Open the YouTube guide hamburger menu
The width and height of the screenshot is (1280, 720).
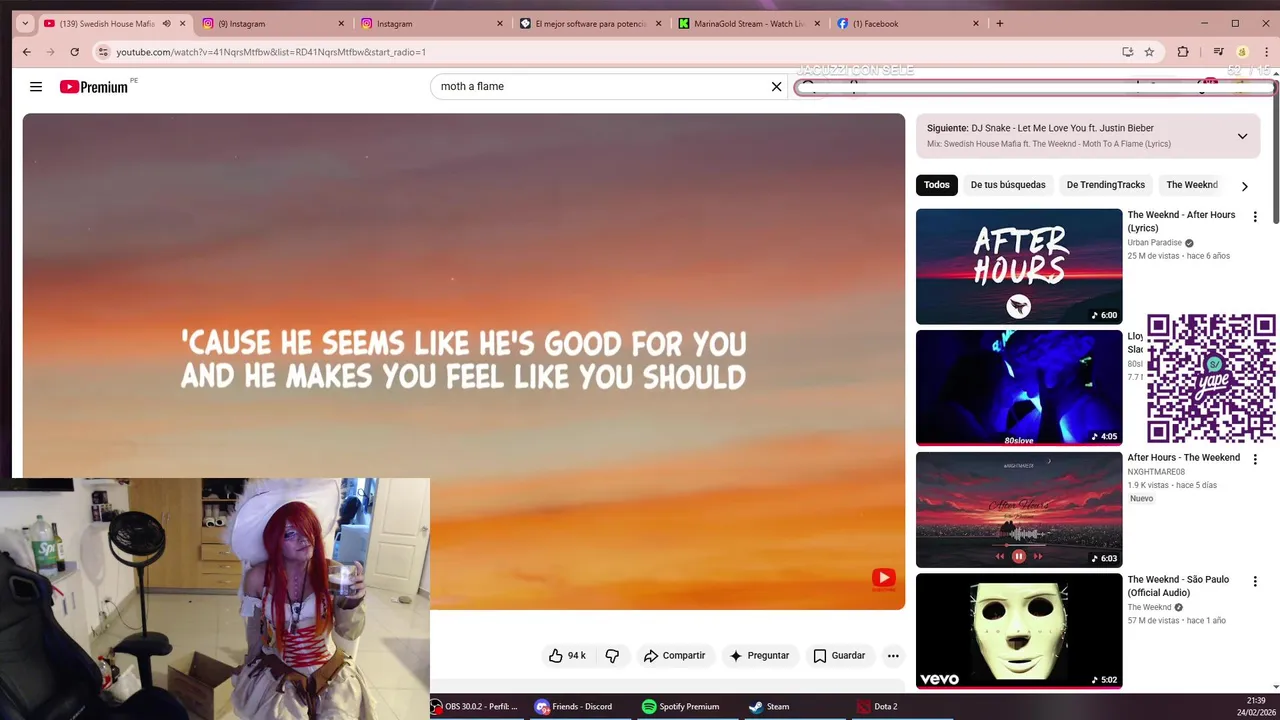[x=36, y=87]
